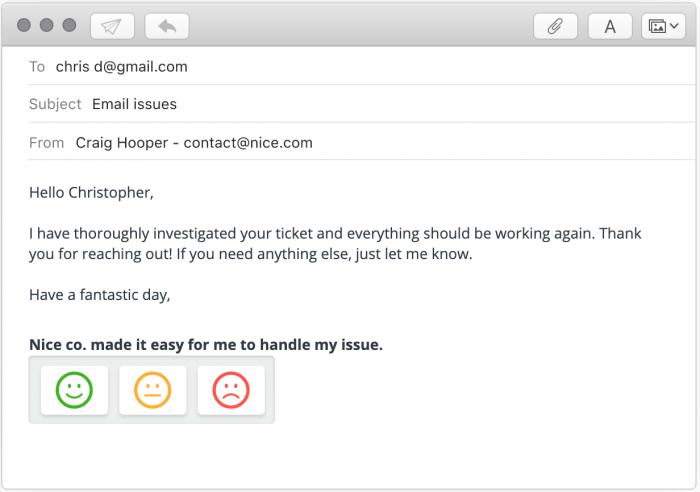Click the reply arrow button

click(x=167, y=26)
